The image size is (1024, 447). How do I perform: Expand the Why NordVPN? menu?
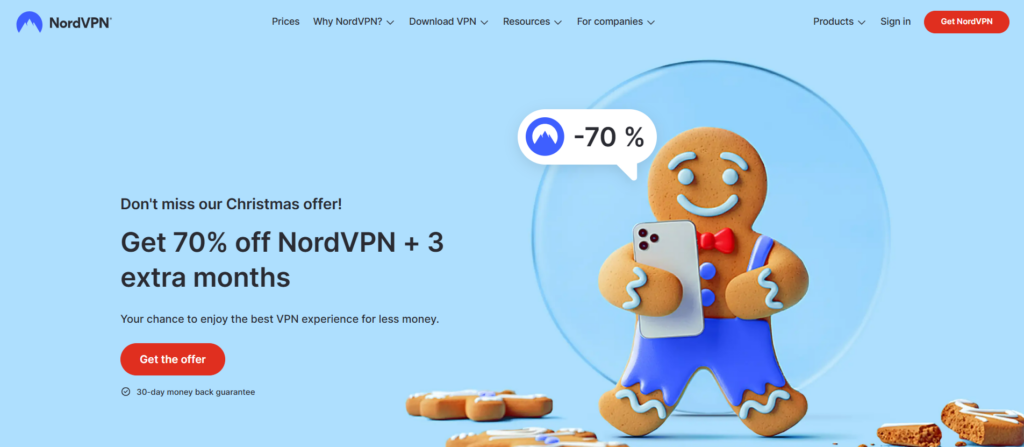click(353, 22)
